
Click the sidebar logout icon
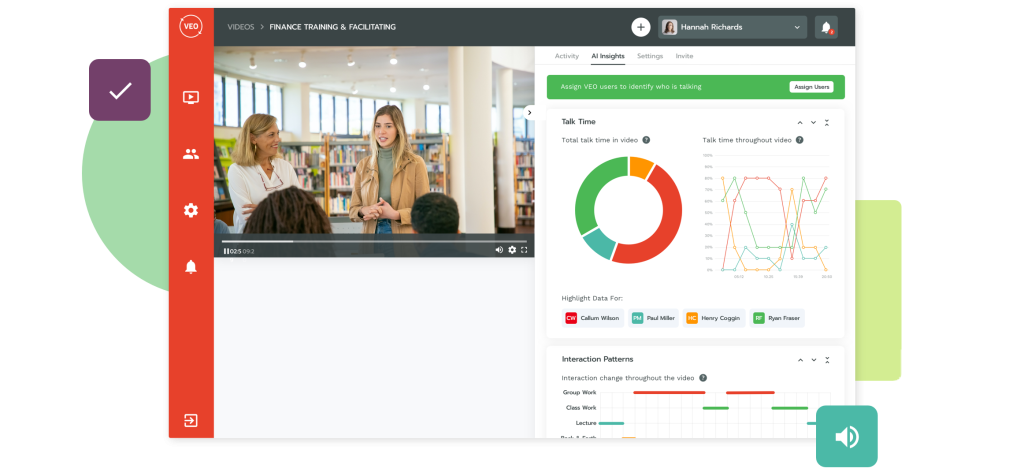coord(191,420)
